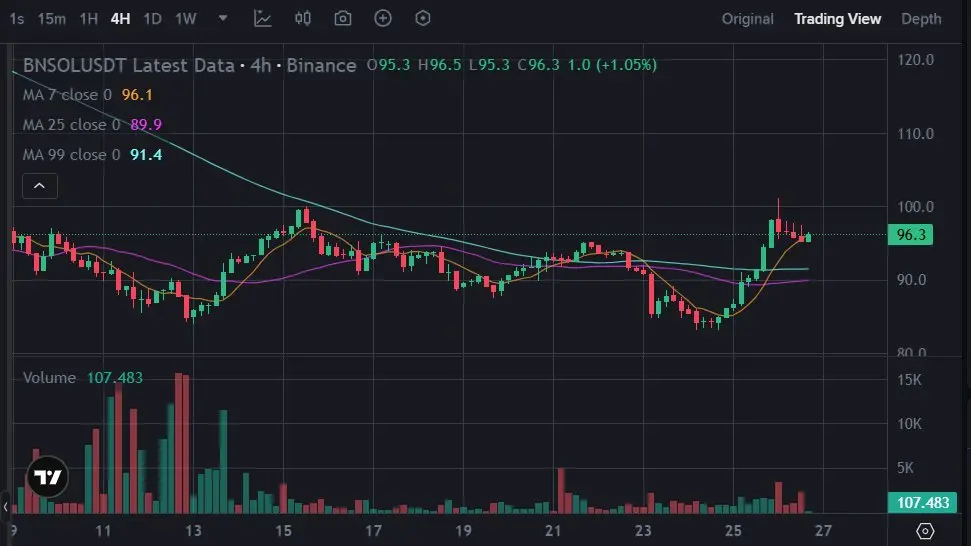Click the BNSOLUSDT Latest Data title

click(x=129, y=65)
